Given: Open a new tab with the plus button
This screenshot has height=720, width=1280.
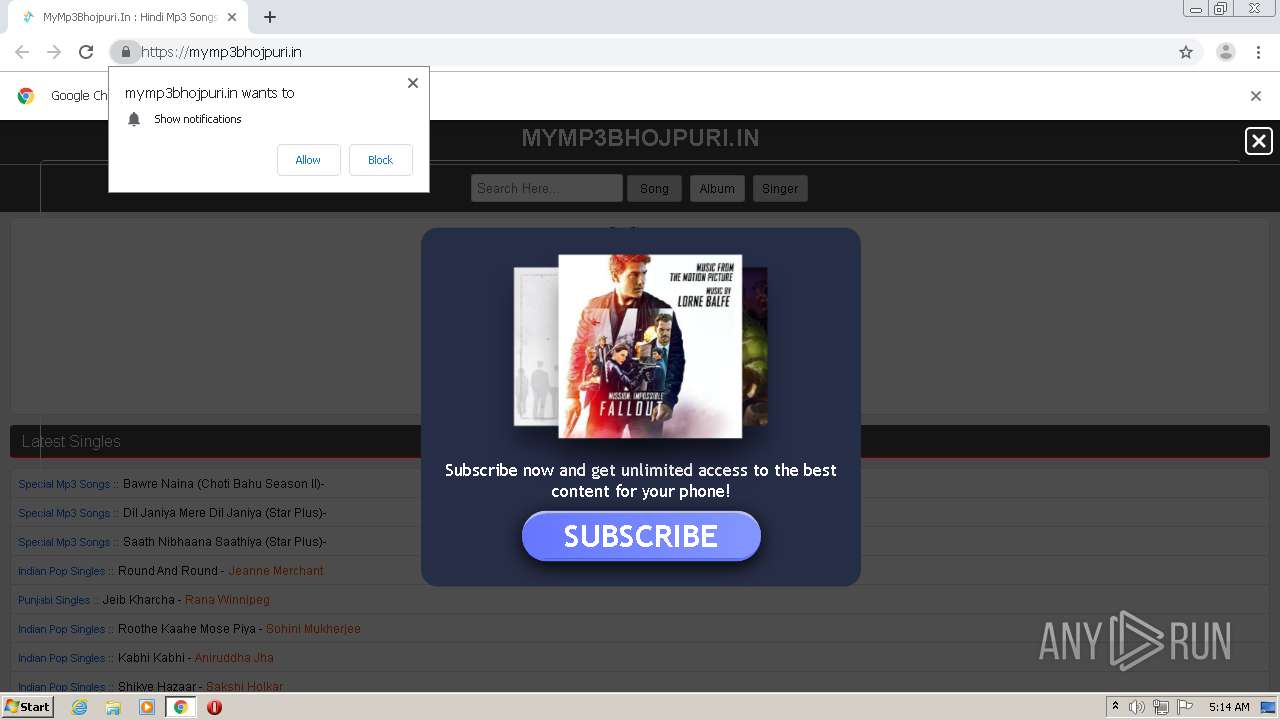Looking at the screenshot, I should (270, 17).
